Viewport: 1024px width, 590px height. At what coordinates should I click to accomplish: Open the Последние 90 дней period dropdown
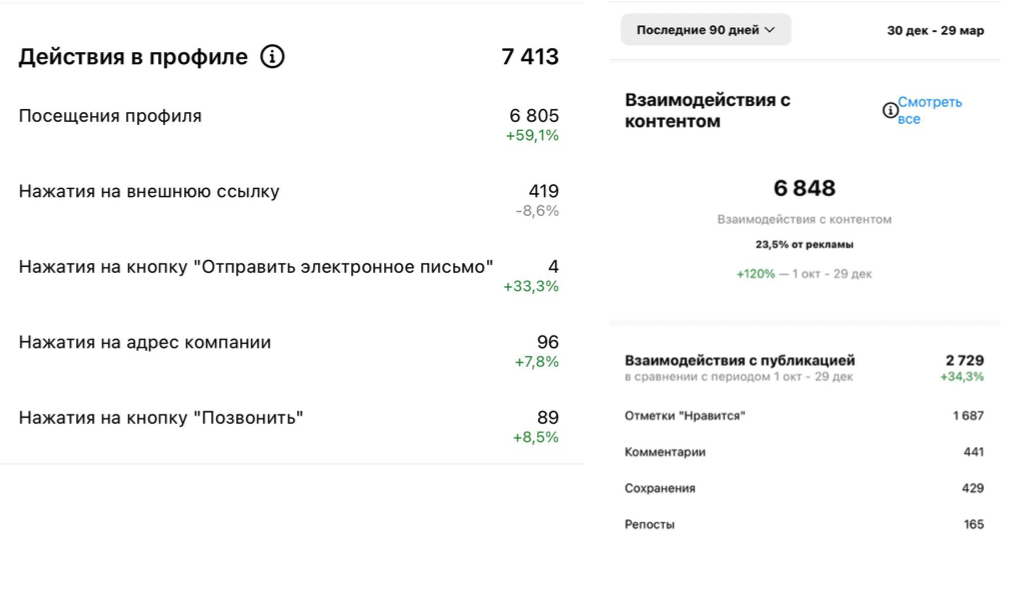(x=705, y=30)
